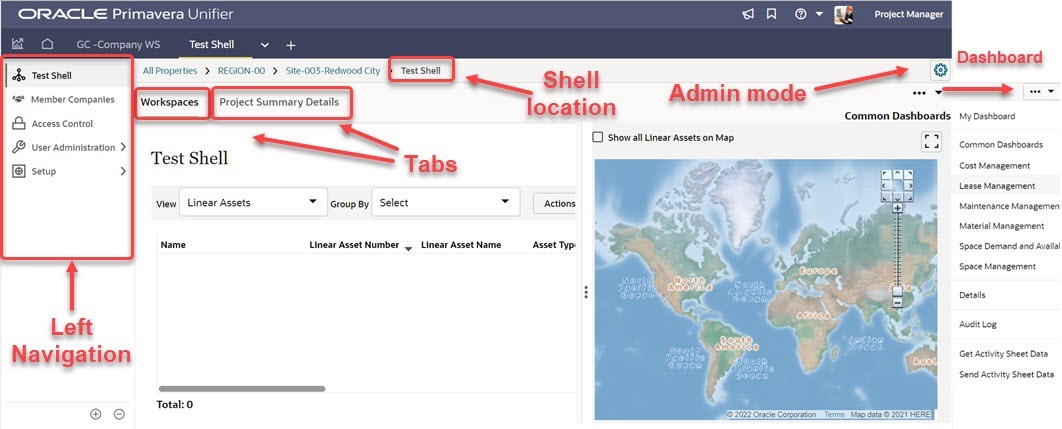
Task: Click the vertical panel splitter dots
Action: pos(586,292)
